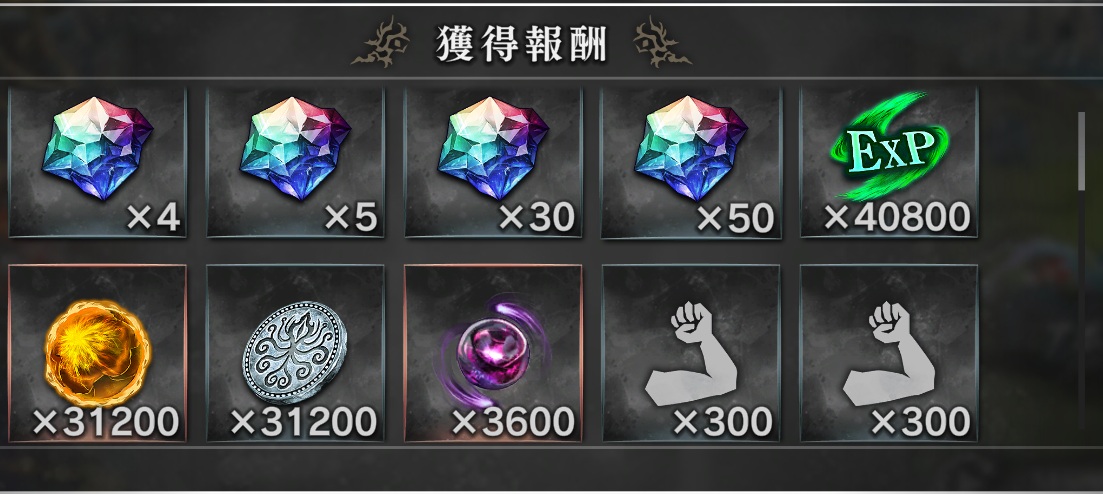
Task: Click the ×50 quantity label
Action: click(734, 219)
